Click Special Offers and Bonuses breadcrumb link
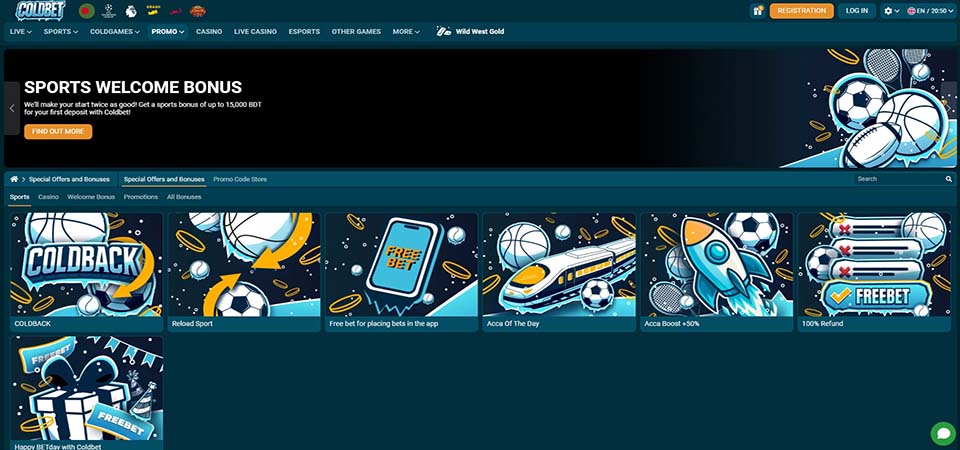The image size is (960, 450). [x=69, y=179]
